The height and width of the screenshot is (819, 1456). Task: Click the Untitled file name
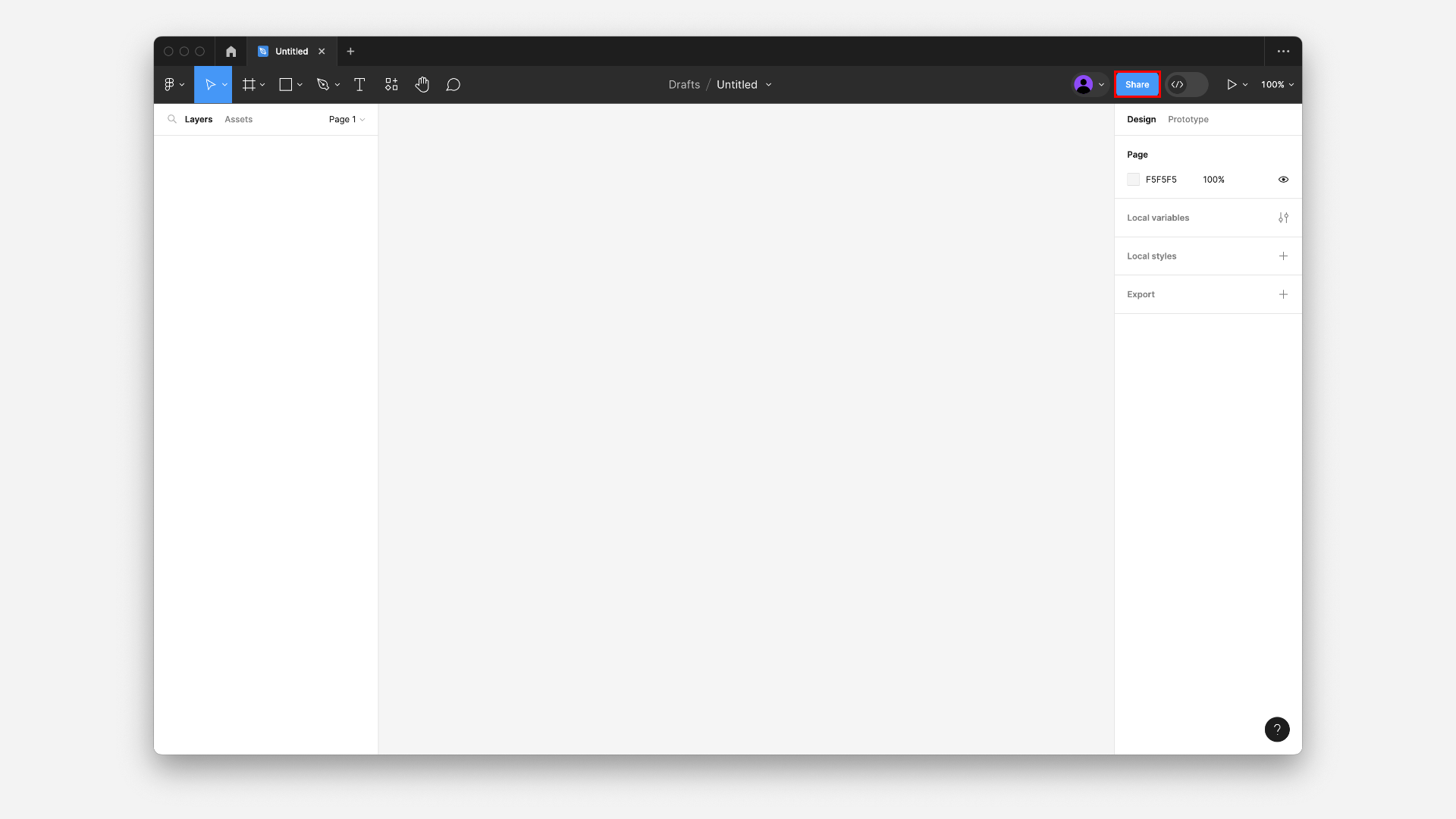click(737, 85)
